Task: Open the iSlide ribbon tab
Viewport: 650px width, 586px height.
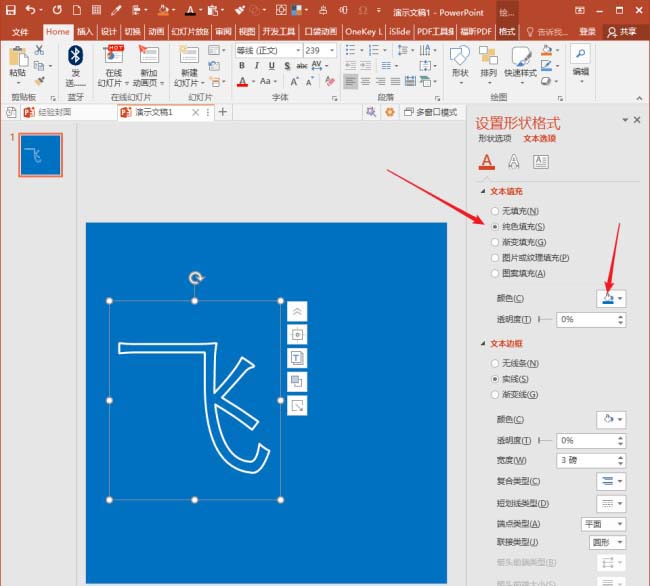Action: (400, 31)
